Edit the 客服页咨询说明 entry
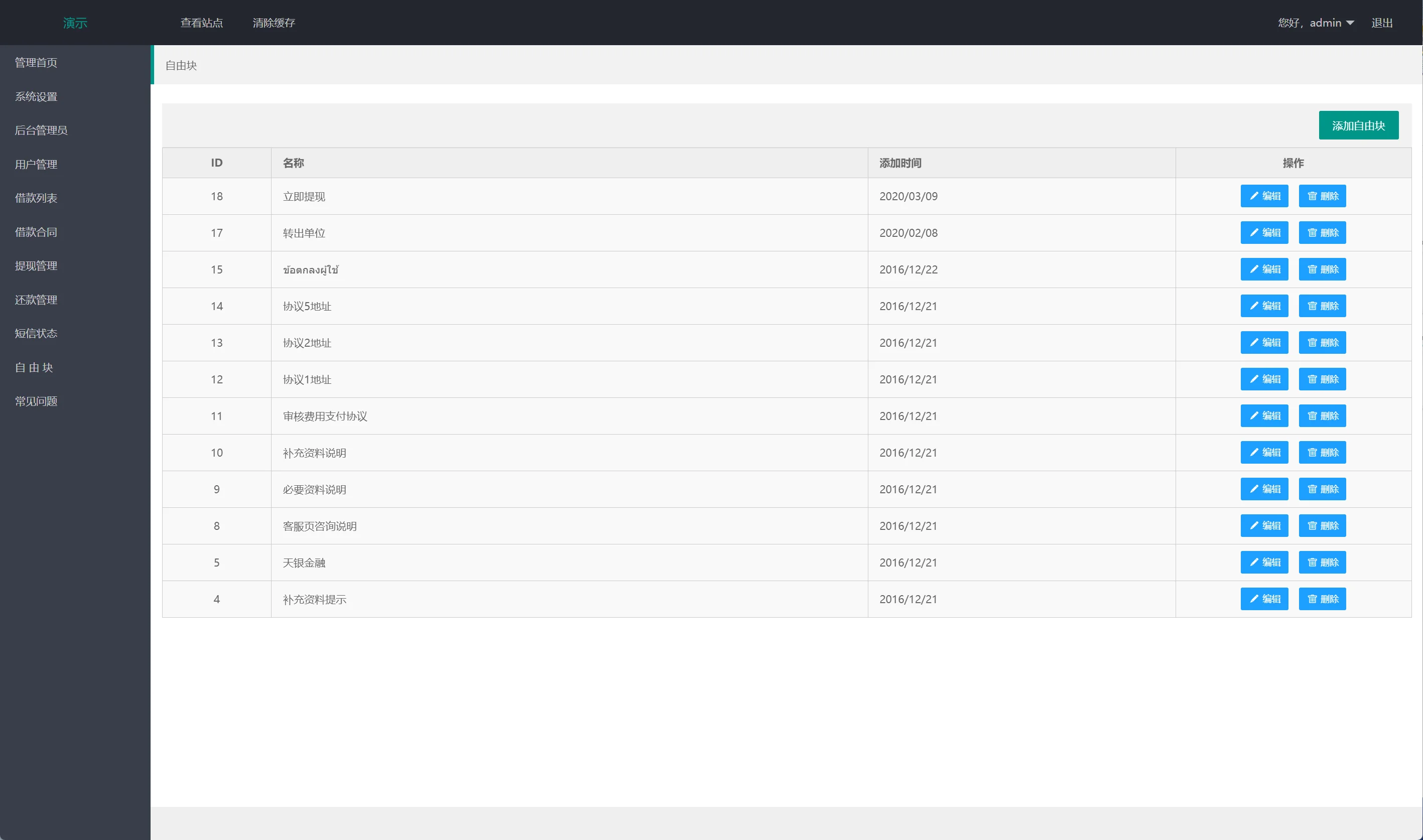The width and height of the screenshot is (1423, 840). pyautogui.click(x=1264, y=526)
